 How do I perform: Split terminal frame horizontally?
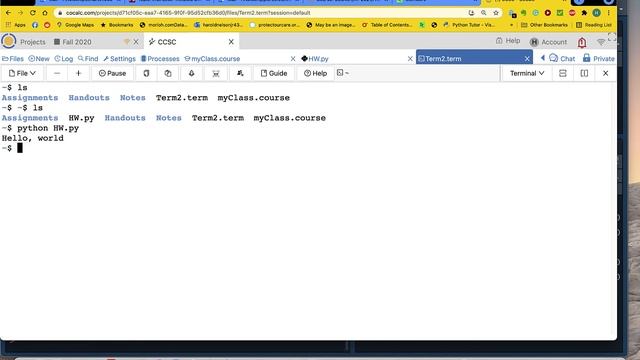pos(562,73)
